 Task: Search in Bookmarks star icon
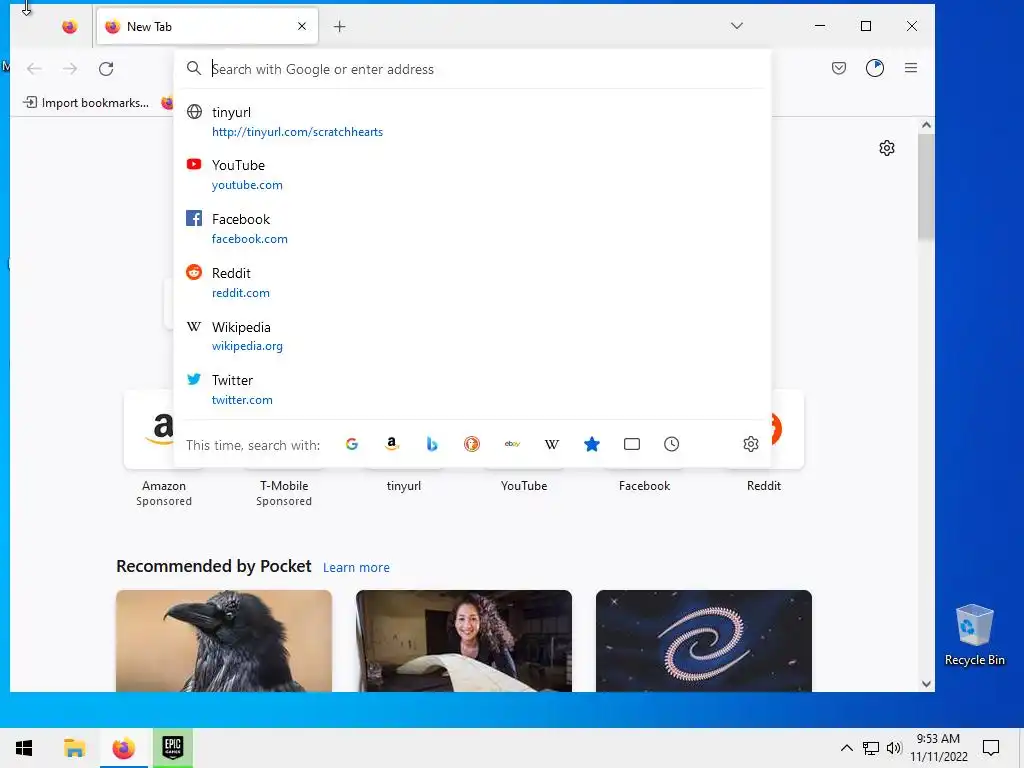point(592,444)
